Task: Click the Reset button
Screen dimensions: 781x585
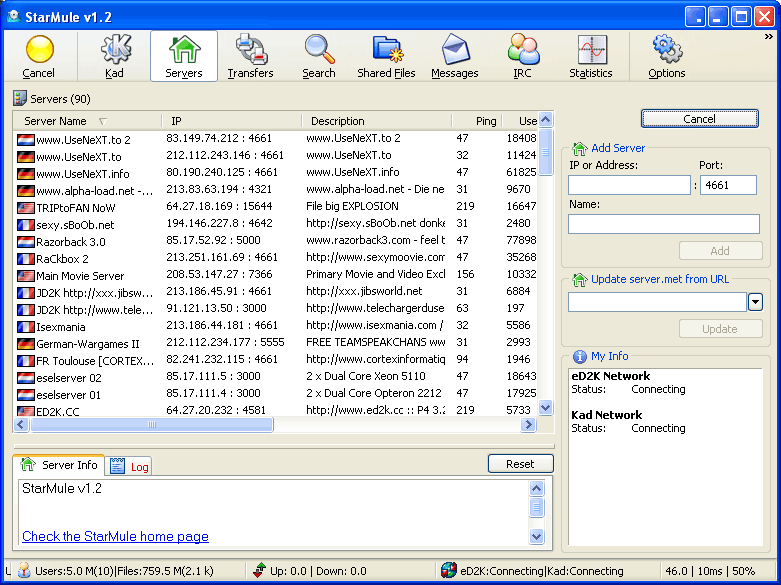Action: [521, 464]
